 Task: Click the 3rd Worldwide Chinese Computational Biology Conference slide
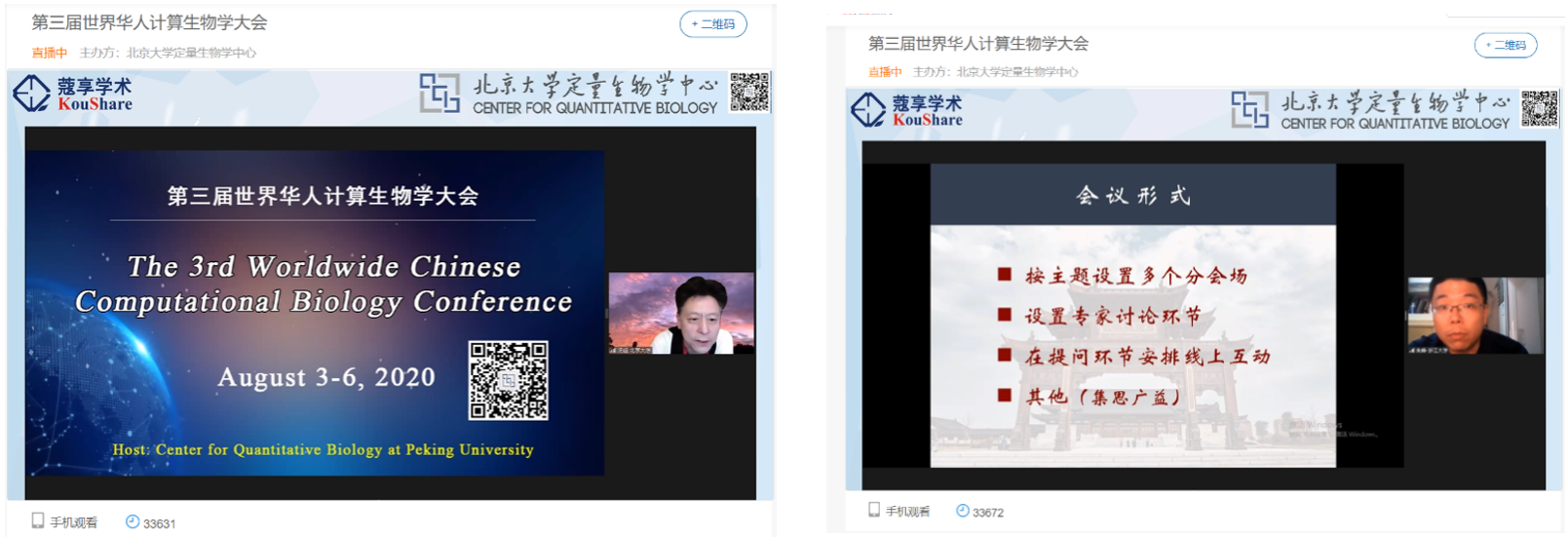315,312
